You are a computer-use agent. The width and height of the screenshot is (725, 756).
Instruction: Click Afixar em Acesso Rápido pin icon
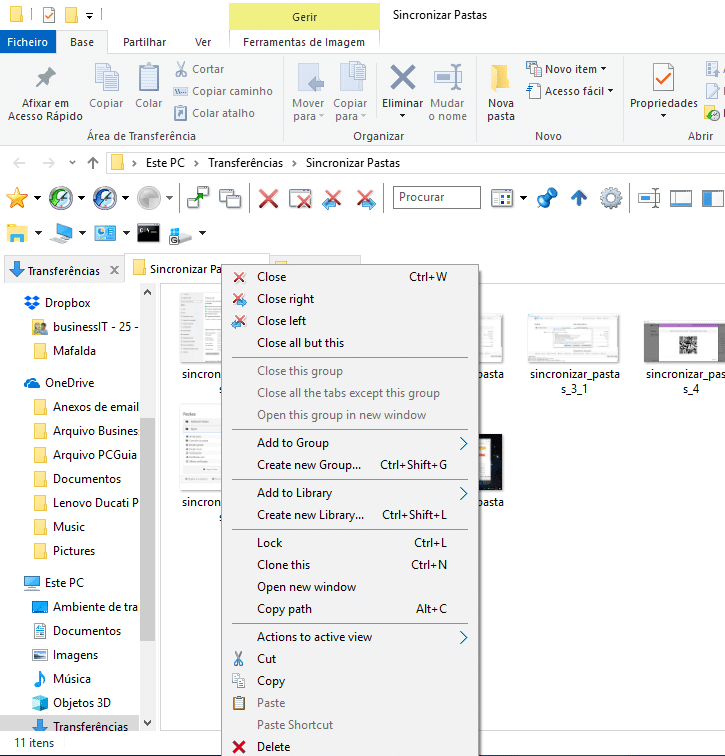click(x=45, y=78)
